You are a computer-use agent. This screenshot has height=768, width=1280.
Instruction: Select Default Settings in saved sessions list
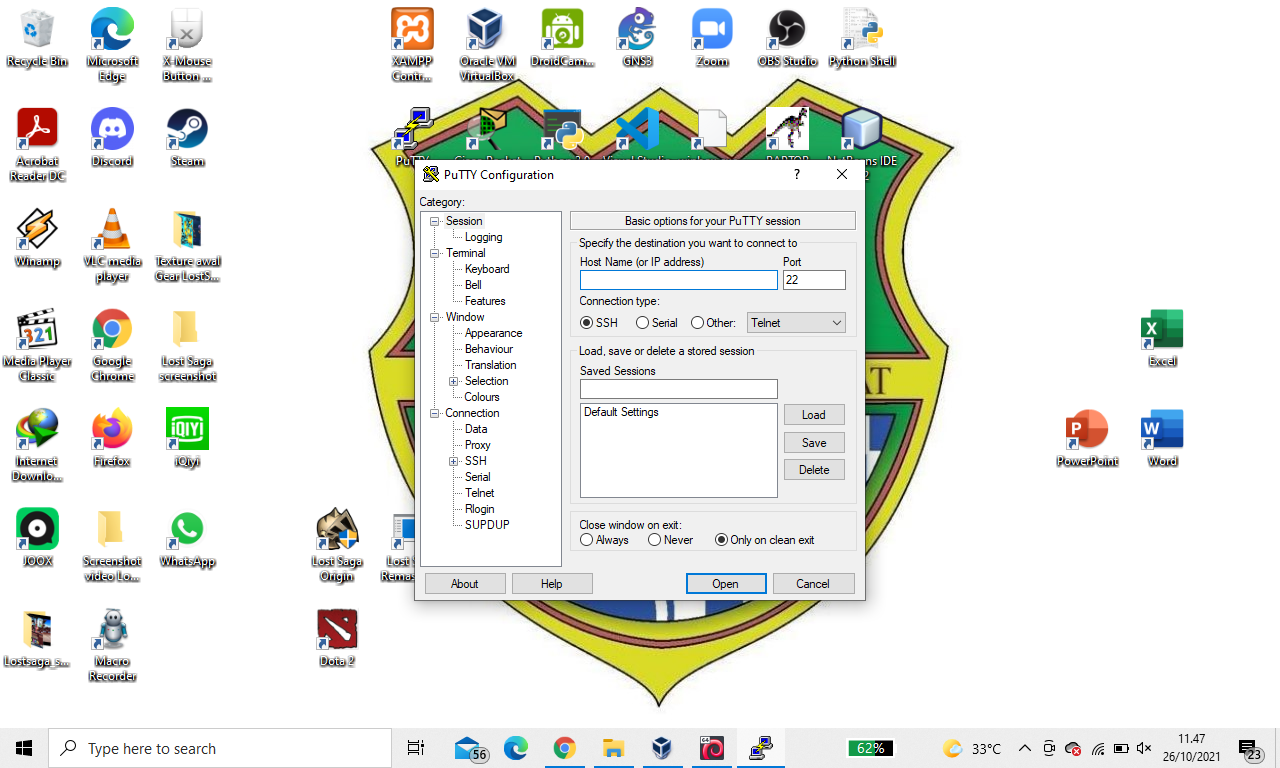[x=621, y=412]
